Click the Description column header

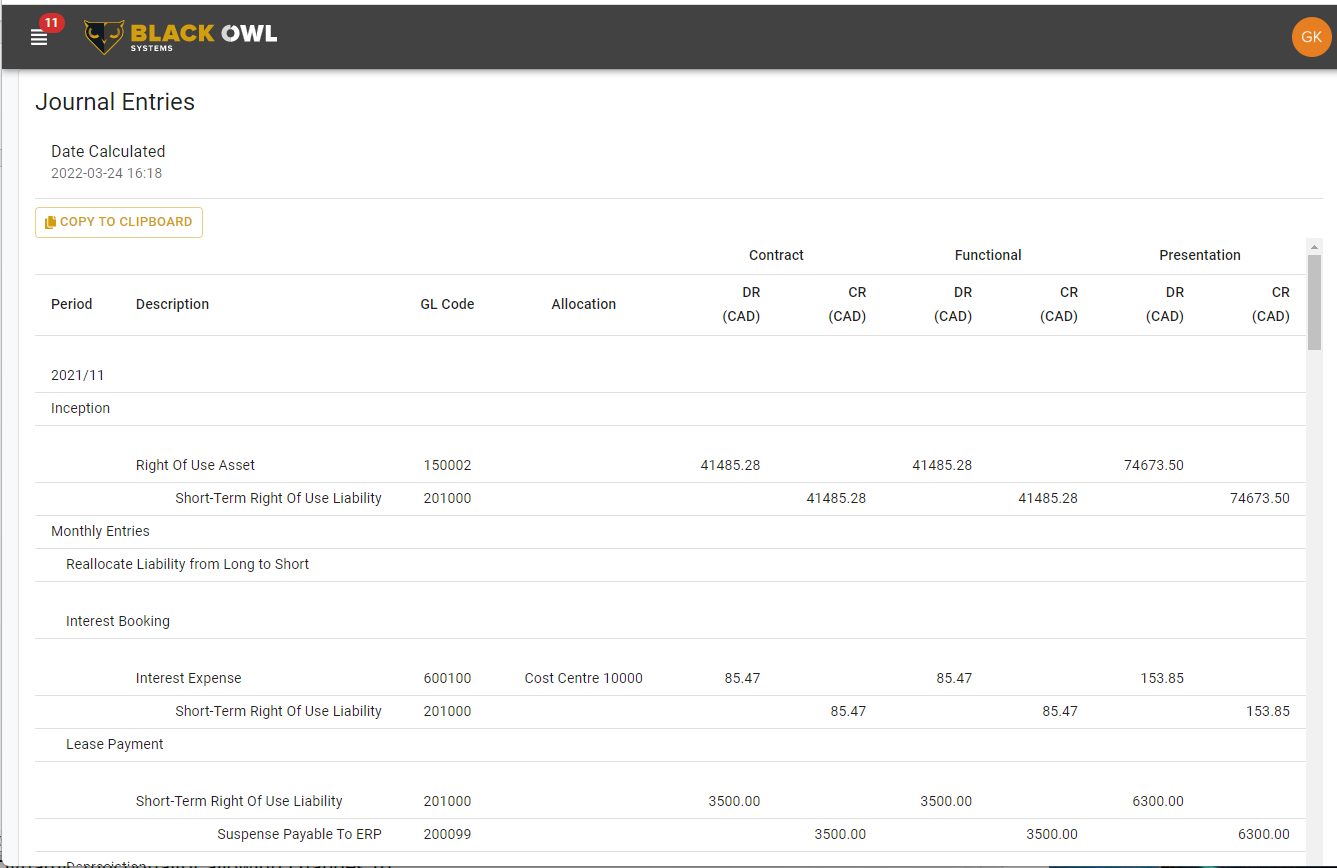click(x=172, y=304)
